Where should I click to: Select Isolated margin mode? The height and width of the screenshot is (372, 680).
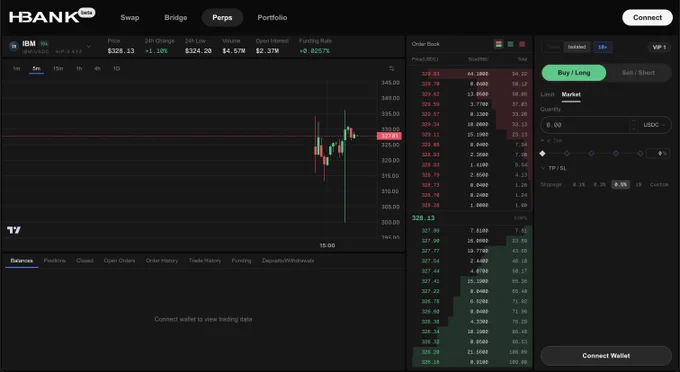pos(577,47)
